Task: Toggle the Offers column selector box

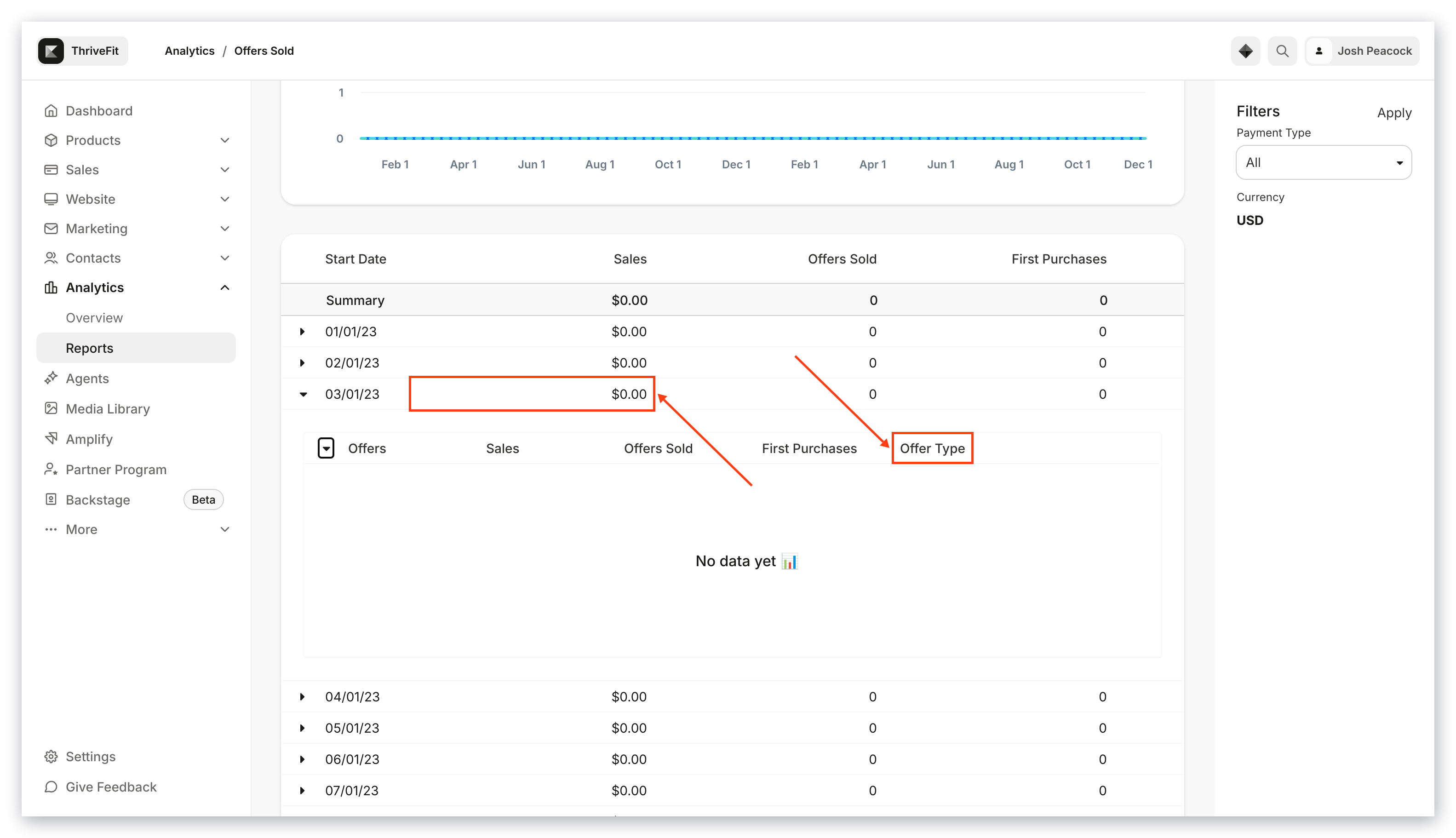Action: pyautogui.click(x=326, y=448)
